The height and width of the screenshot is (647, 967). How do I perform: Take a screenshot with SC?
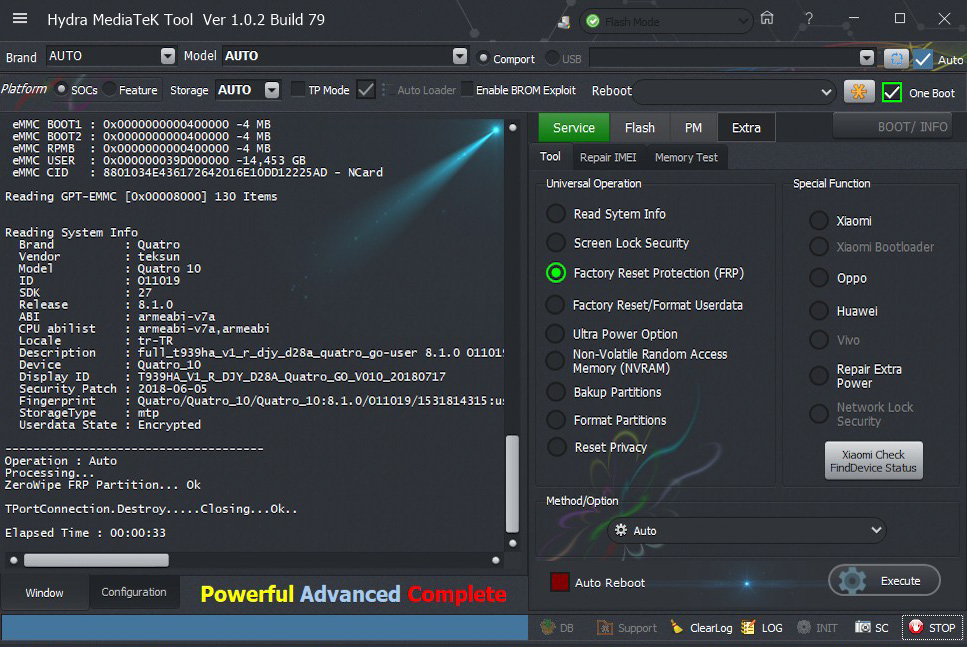871,628
